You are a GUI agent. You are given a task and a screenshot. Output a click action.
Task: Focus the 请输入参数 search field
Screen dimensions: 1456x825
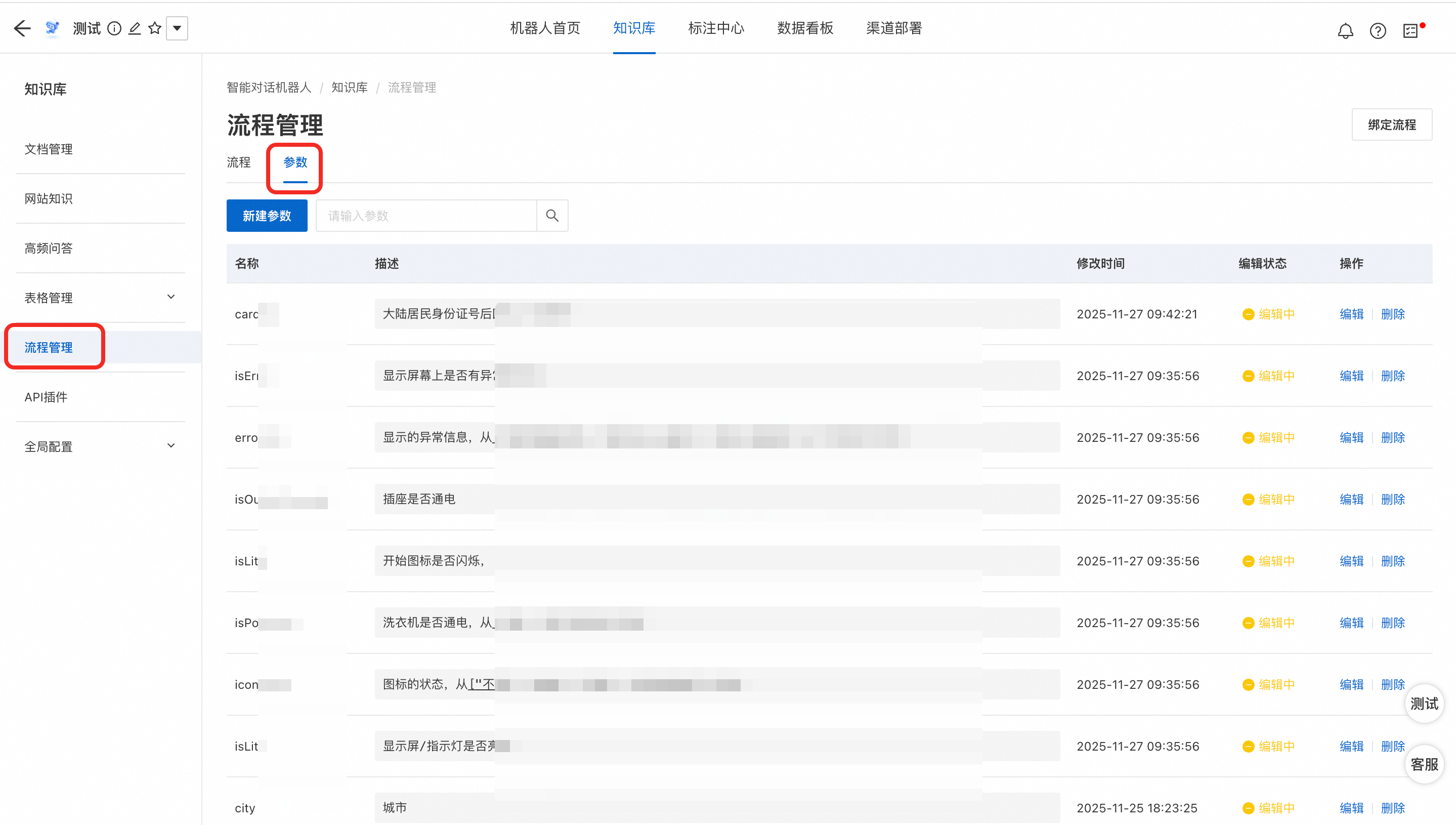(x=426, y=215)
